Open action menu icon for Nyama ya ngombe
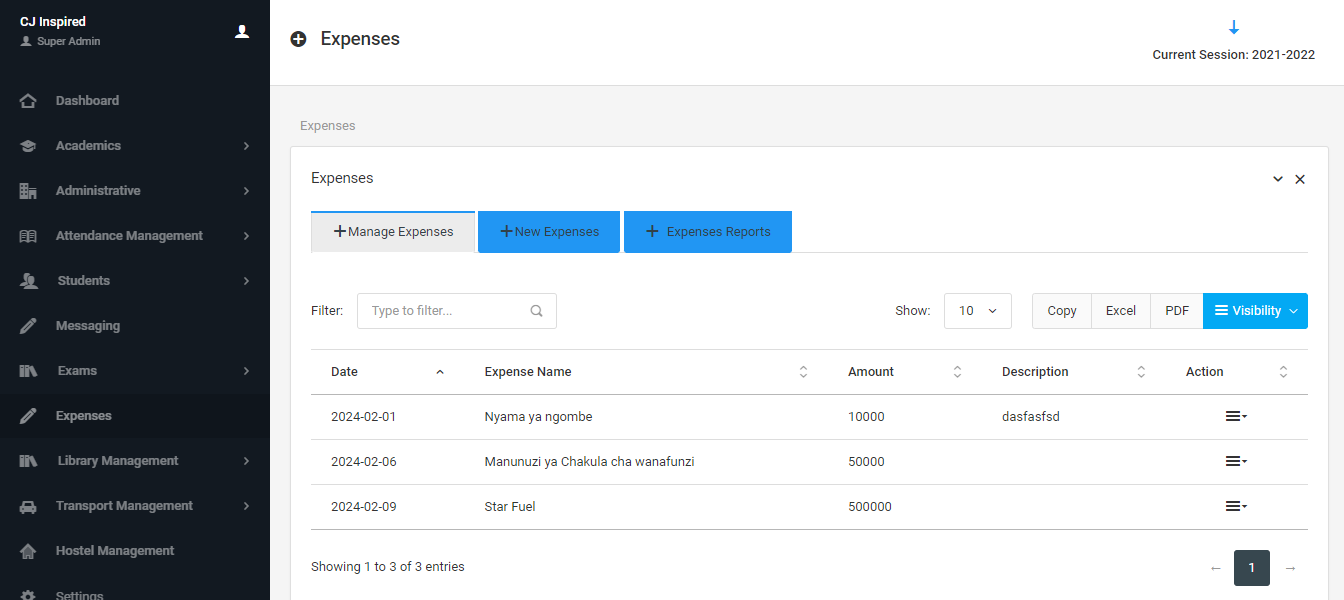Screen dimensions: 1344x600 pyautogui.click(x=1235, y=417)
